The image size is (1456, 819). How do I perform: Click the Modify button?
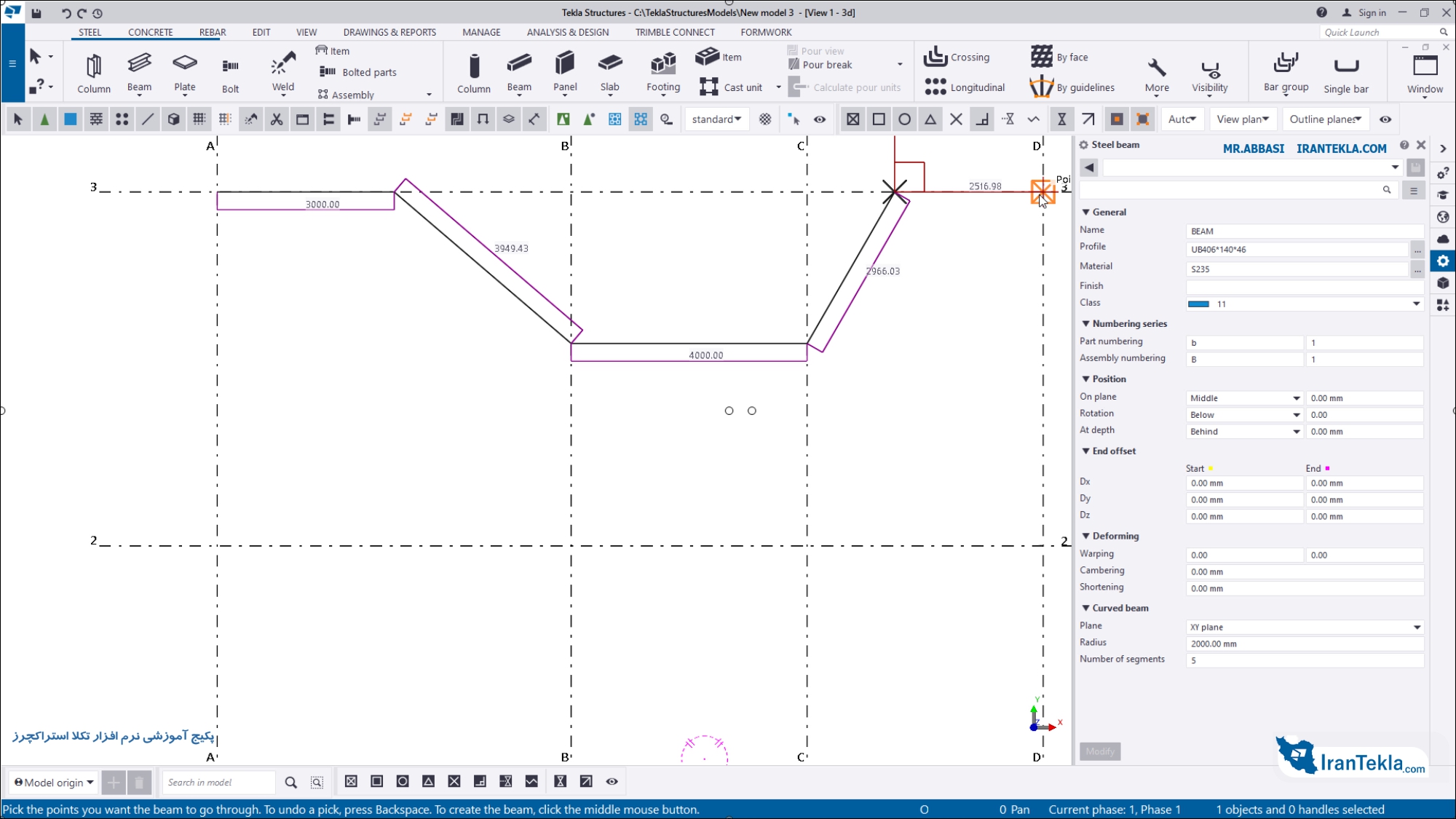click(x=1100, y=752)
